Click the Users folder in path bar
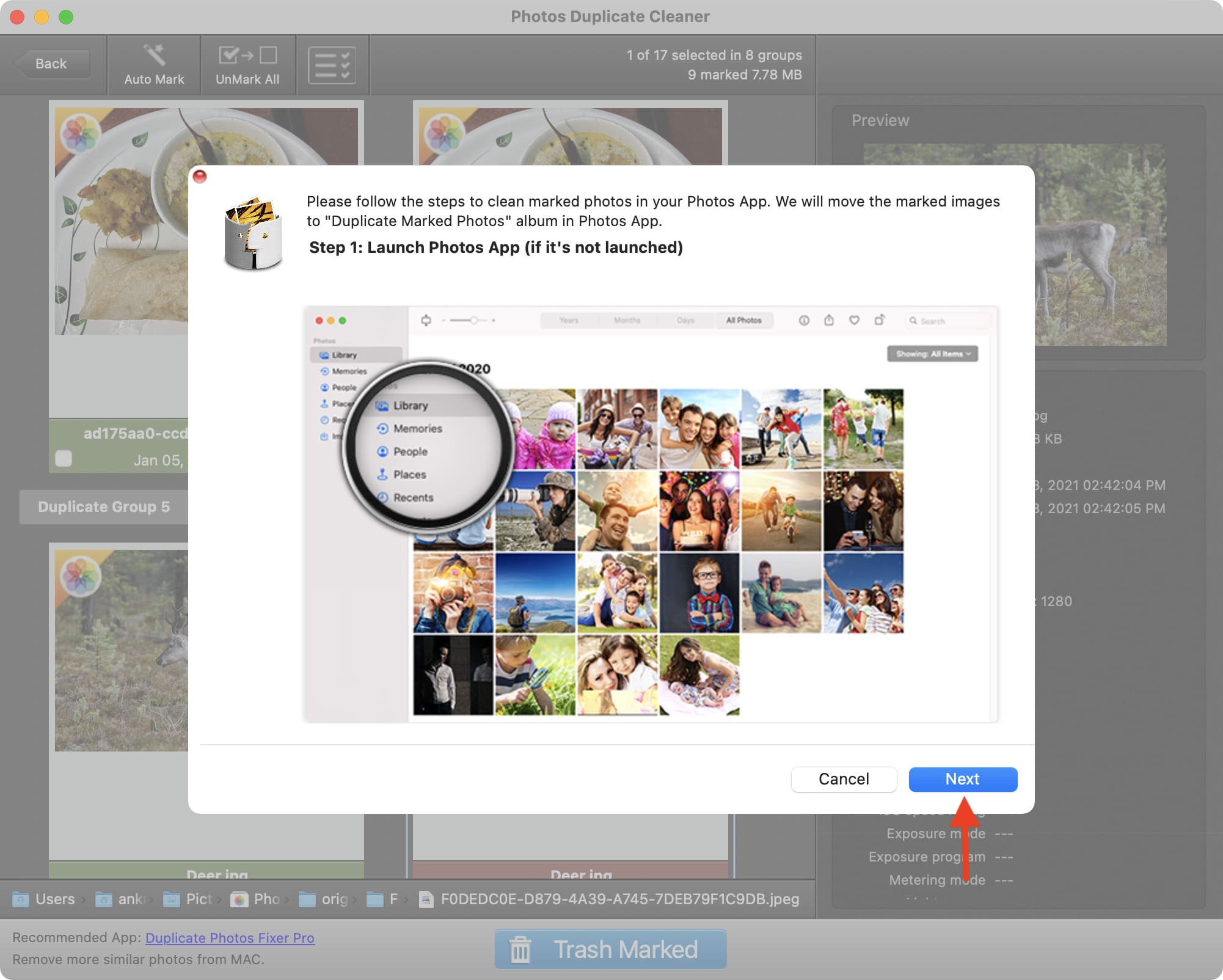Viewport: 1223px width, 980px height. tap(44, 899)
